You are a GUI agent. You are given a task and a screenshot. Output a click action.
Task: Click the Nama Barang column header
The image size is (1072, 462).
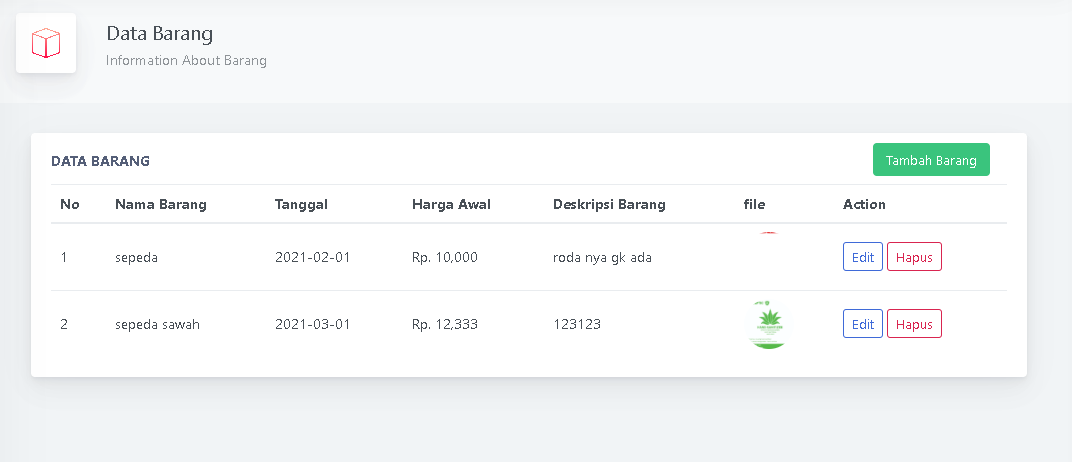coord(161,204)
